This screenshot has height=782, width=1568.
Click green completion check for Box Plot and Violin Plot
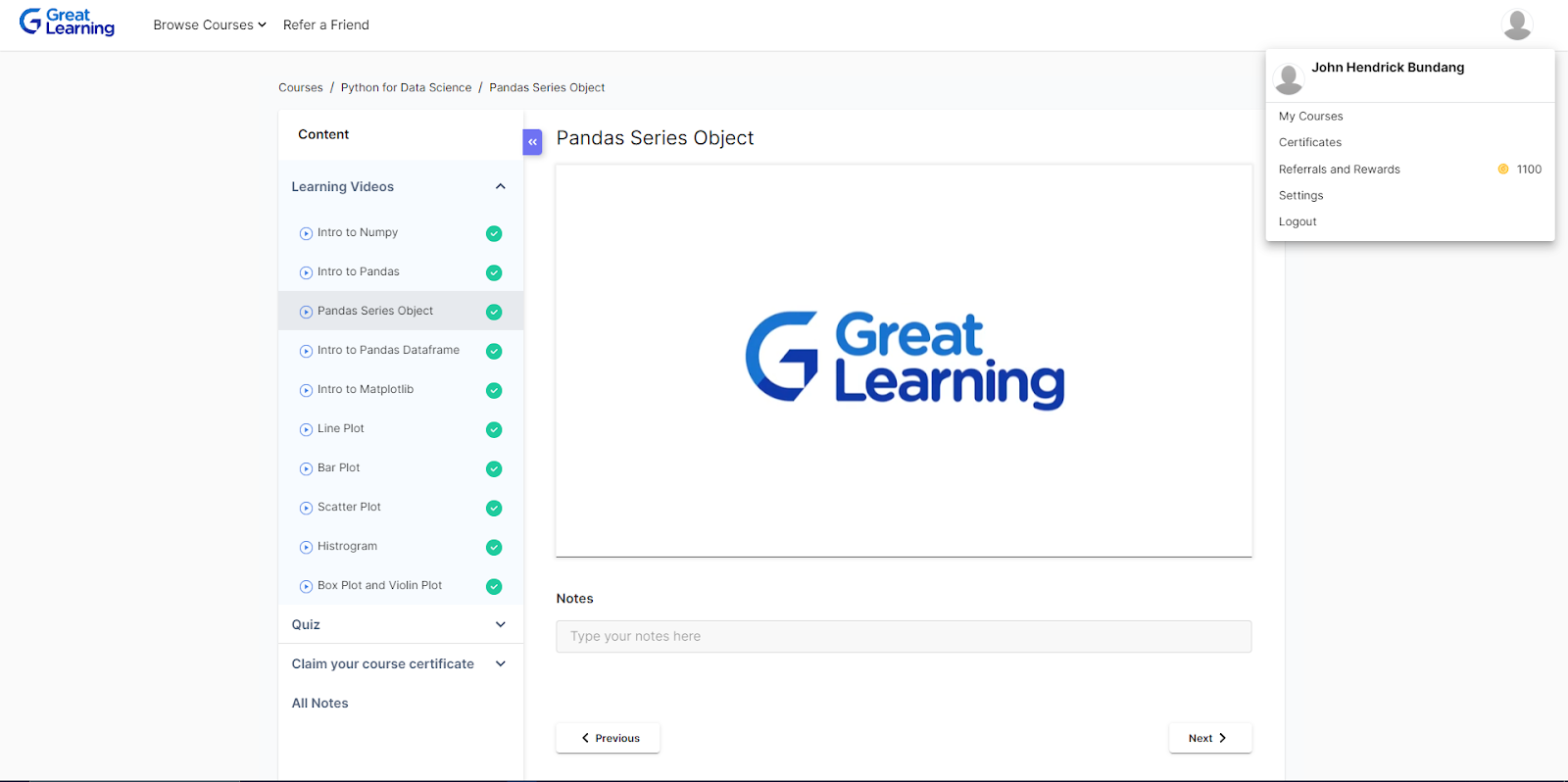(x=494, y=586)
